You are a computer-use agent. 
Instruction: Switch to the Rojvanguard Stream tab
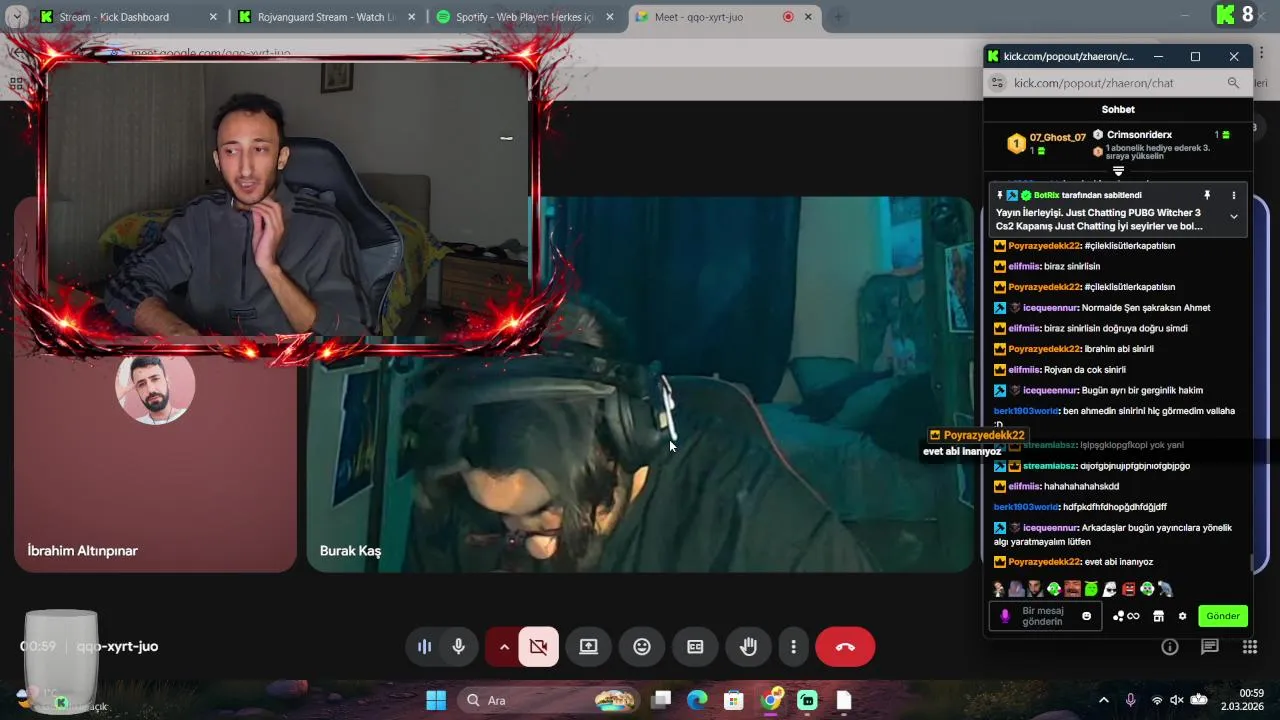(326, 17)
